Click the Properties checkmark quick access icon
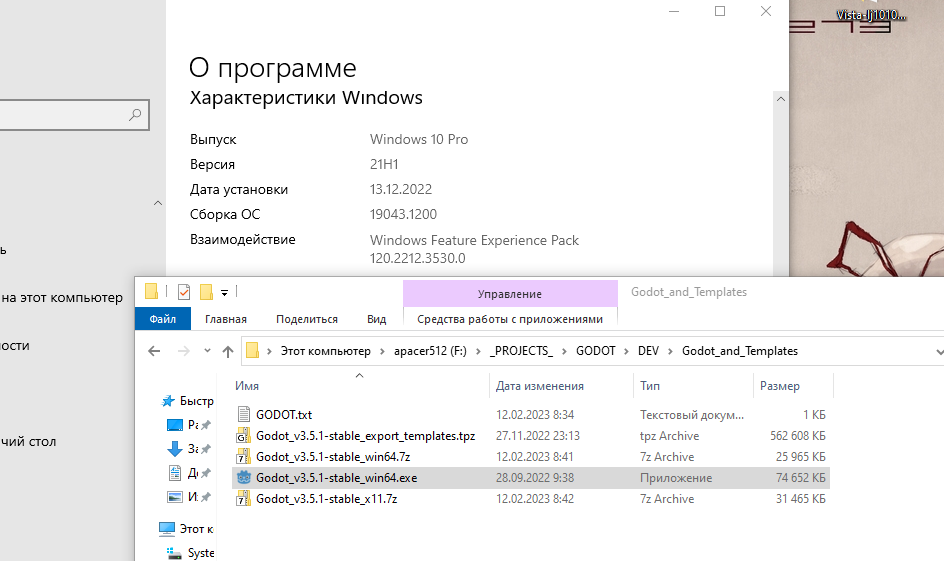The height and width of the screenshot is (561, 944). (x=184, y=292)
